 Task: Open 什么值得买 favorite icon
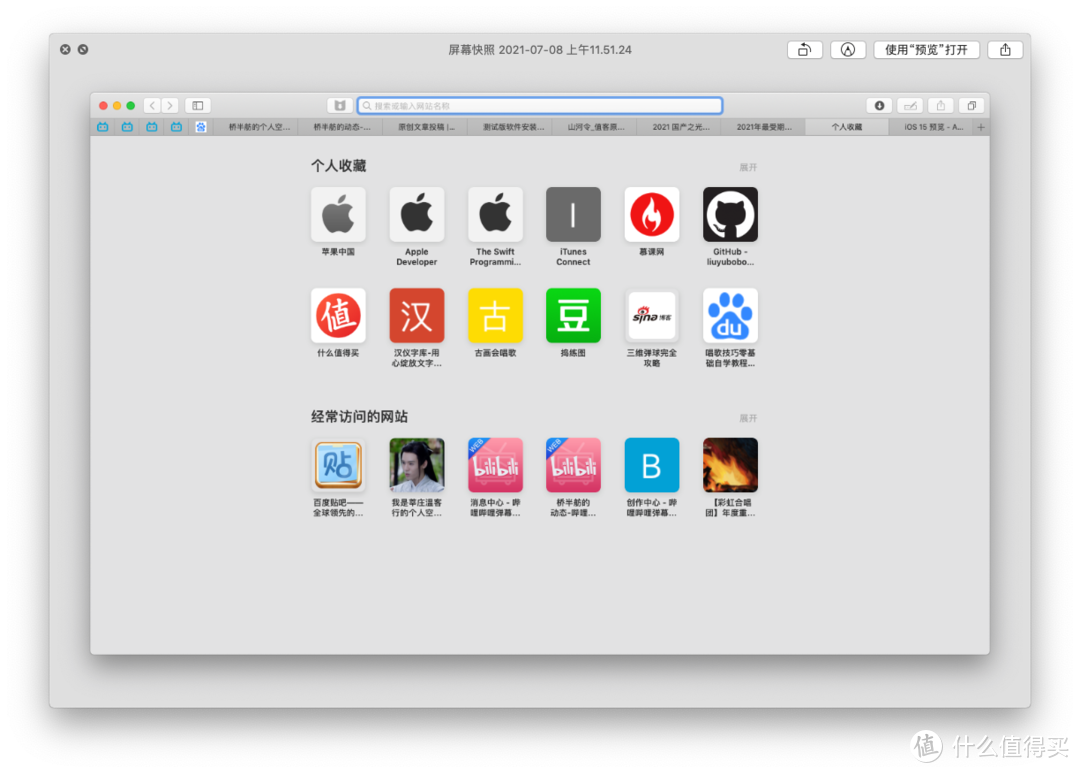(x=338, y=316)
